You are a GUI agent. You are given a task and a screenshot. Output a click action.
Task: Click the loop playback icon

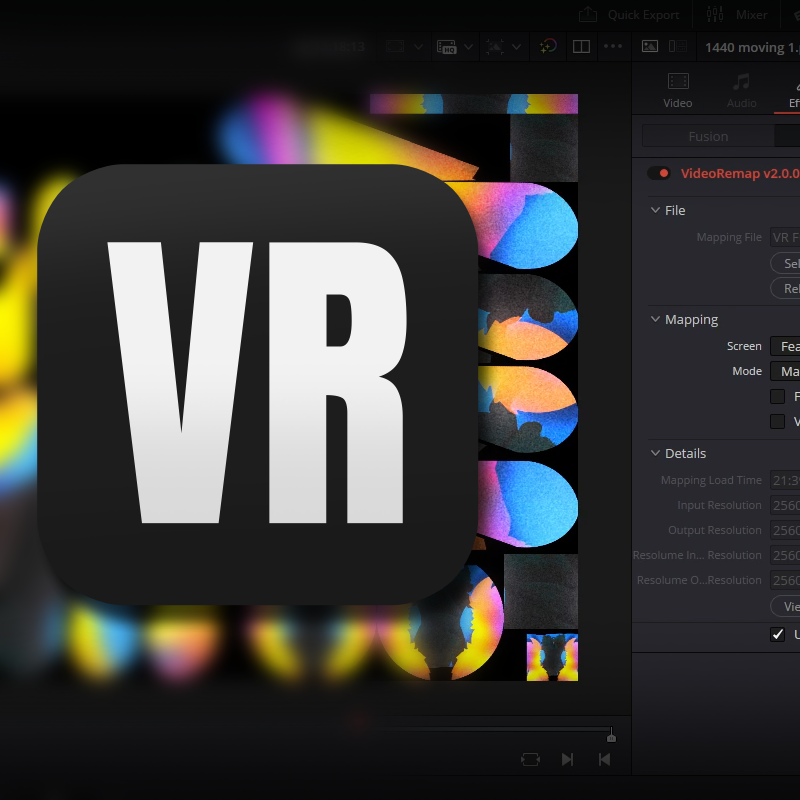[x=530, y=759]
